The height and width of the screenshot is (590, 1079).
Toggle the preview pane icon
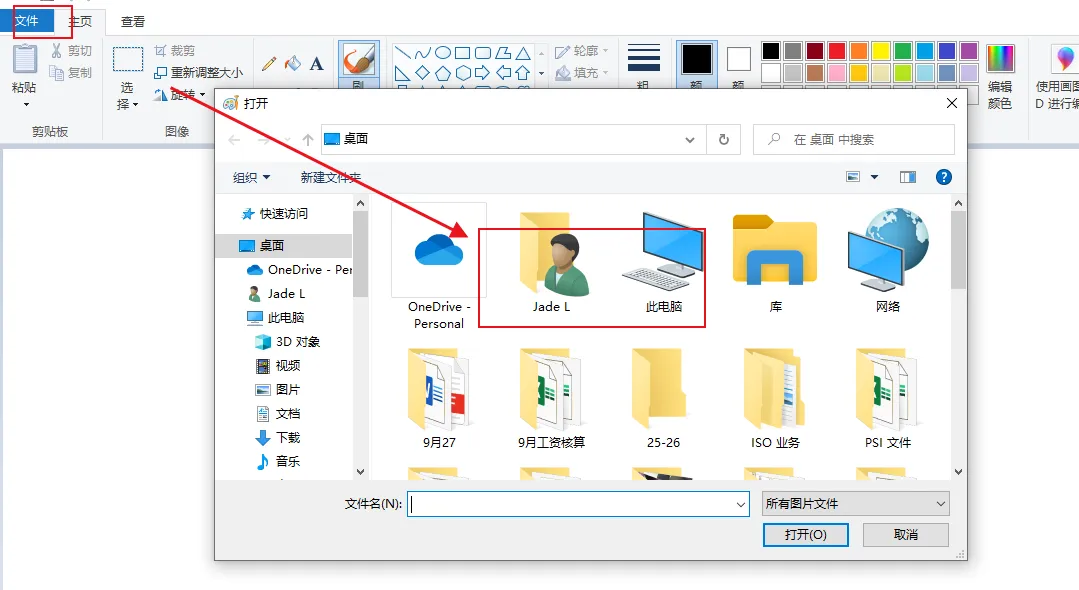tap(908, 177)
